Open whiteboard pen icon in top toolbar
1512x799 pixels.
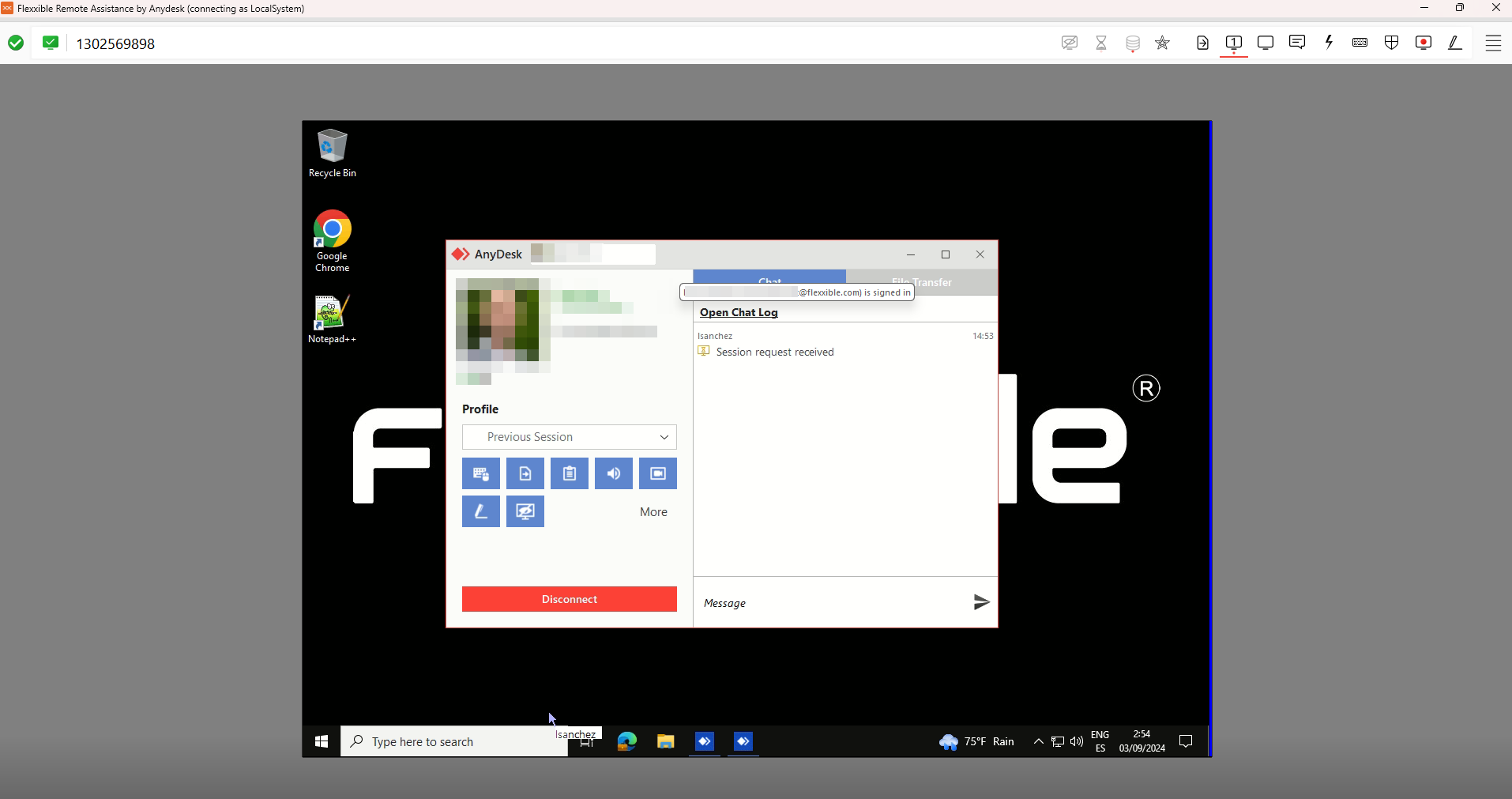click(1455, 43)
